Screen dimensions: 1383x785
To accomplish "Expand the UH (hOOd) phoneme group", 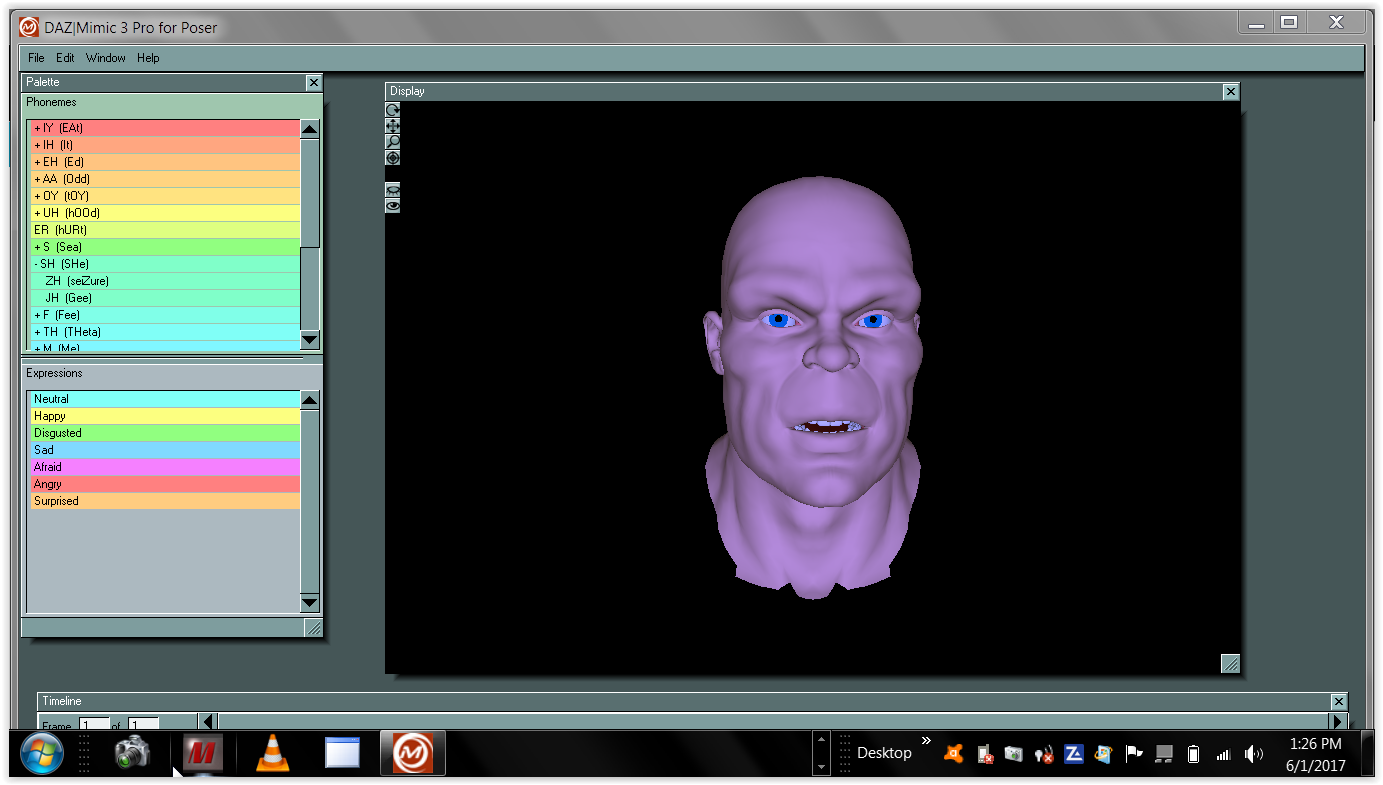I will (x=37, y=213).
